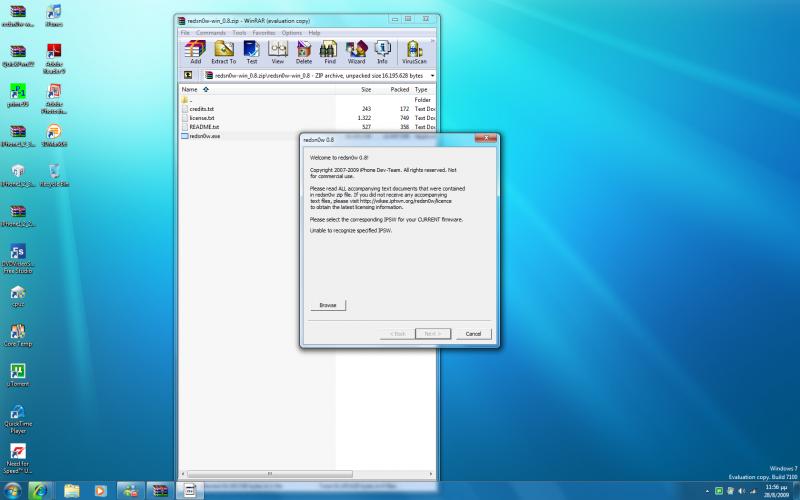Viewport: 800px width, 500px height.
Task: Click the Browse button in redsn0w
Action: click(328, 305)
